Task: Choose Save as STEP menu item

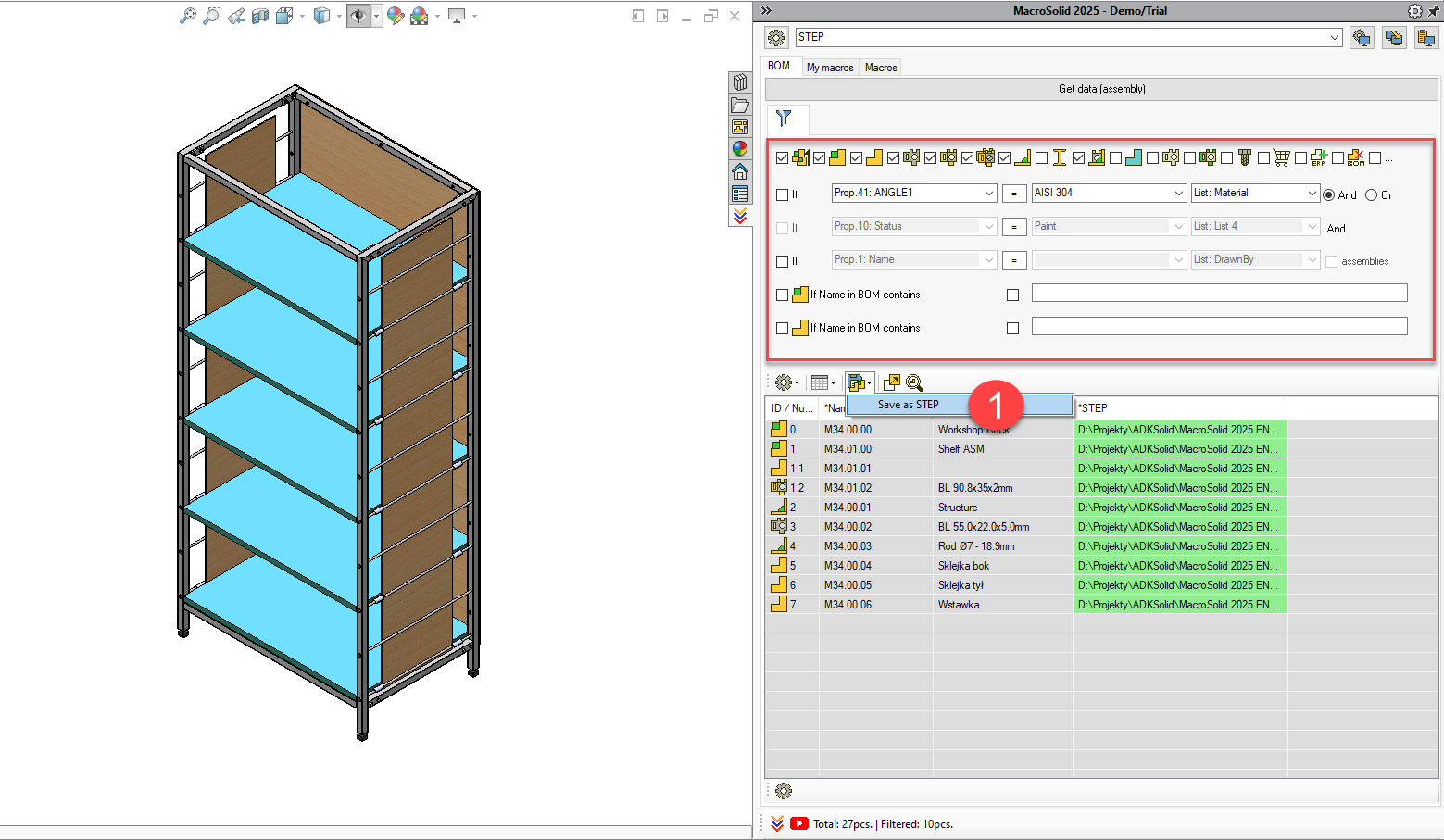Action: pyautogui.click(x=961, y=405)
